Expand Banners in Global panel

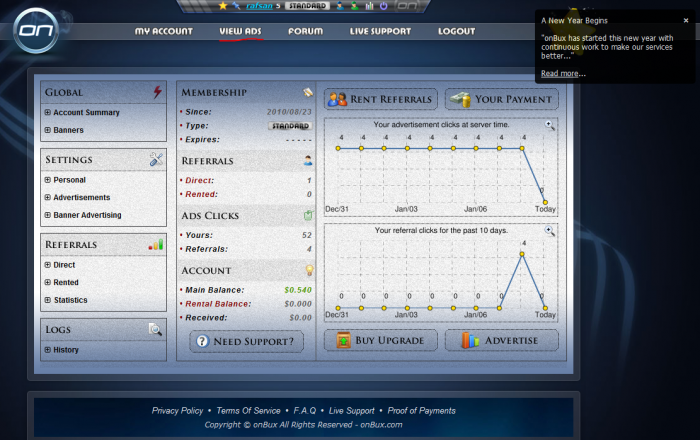(x=64, y=130)
